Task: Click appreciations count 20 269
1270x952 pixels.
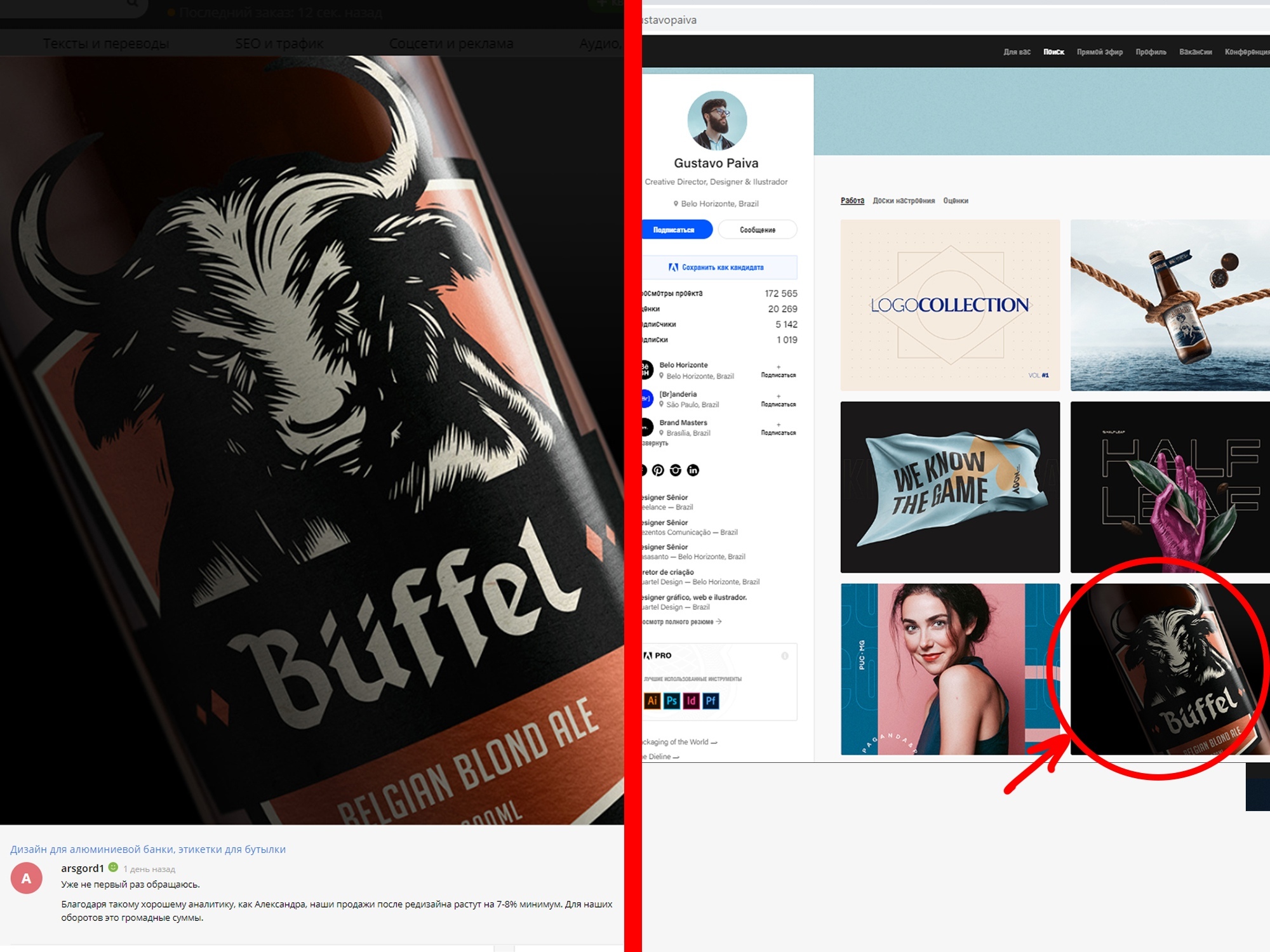Action: point(782,309)
